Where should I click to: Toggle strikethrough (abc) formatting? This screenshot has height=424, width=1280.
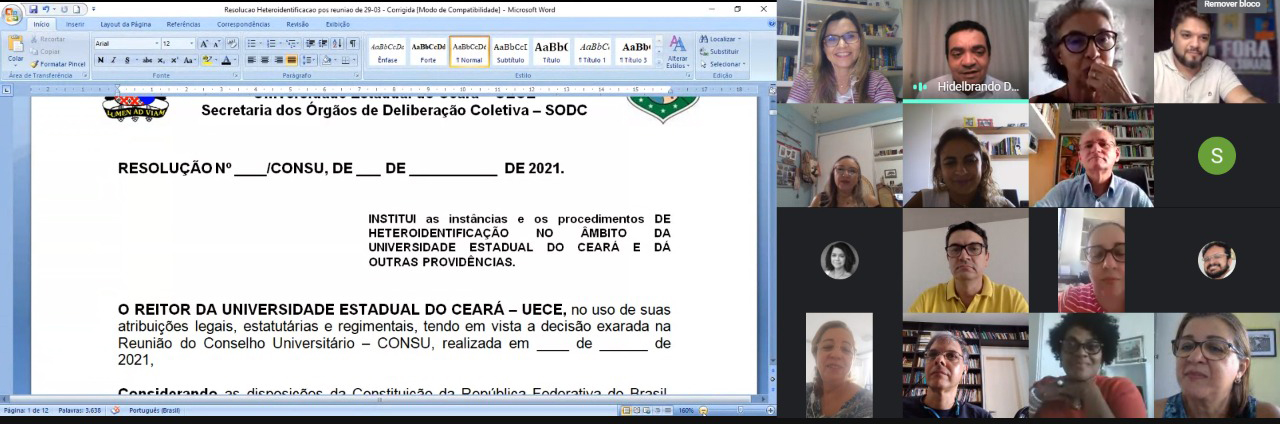pyautogui.click(x=147, y=60)
